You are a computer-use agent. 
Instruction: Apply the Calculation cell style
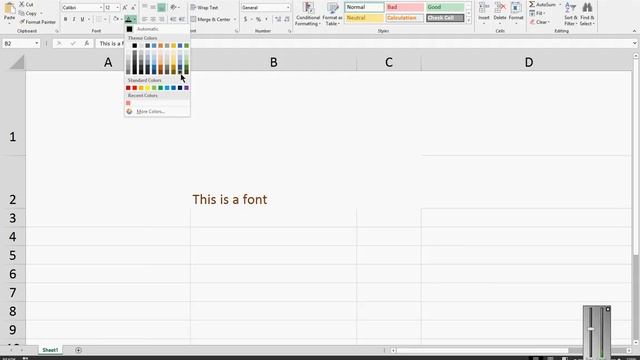coord(405,18)
